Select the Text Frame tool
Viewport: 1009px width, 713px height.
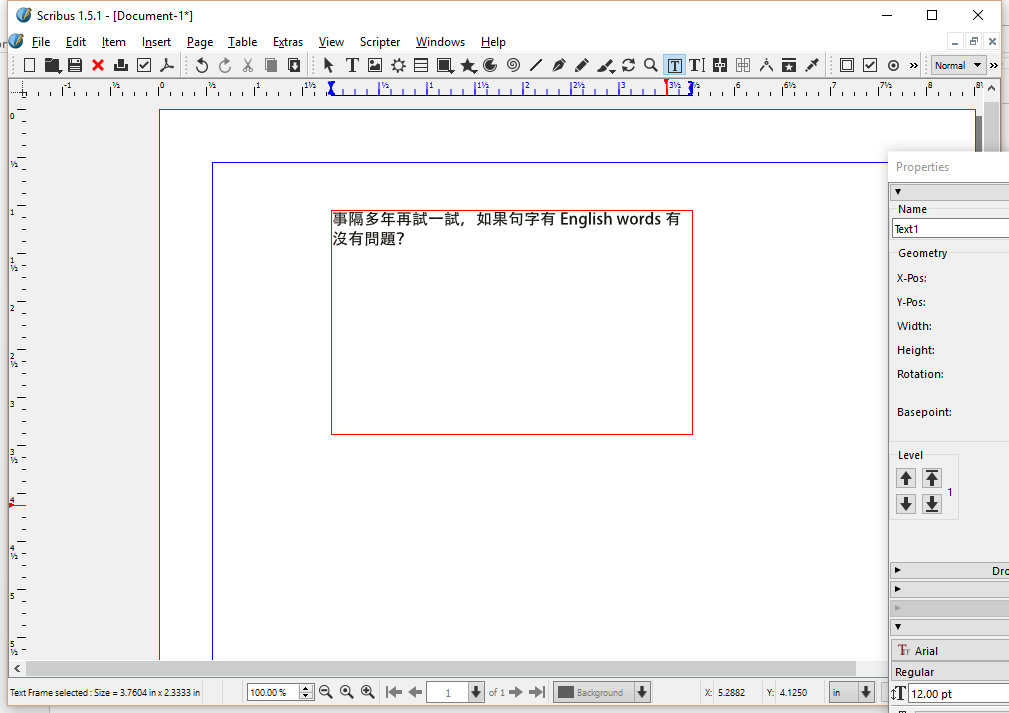click(352, 65)
